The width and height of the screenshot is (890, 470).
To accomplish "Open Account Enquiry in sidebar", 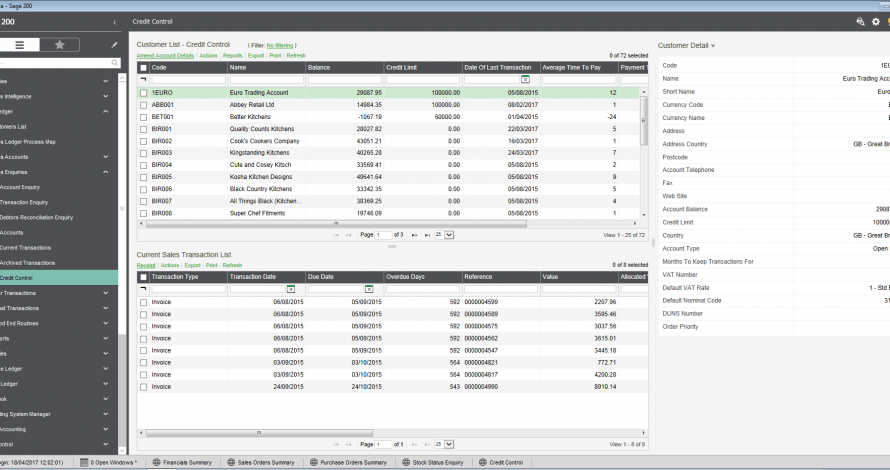I will [20, 187].
